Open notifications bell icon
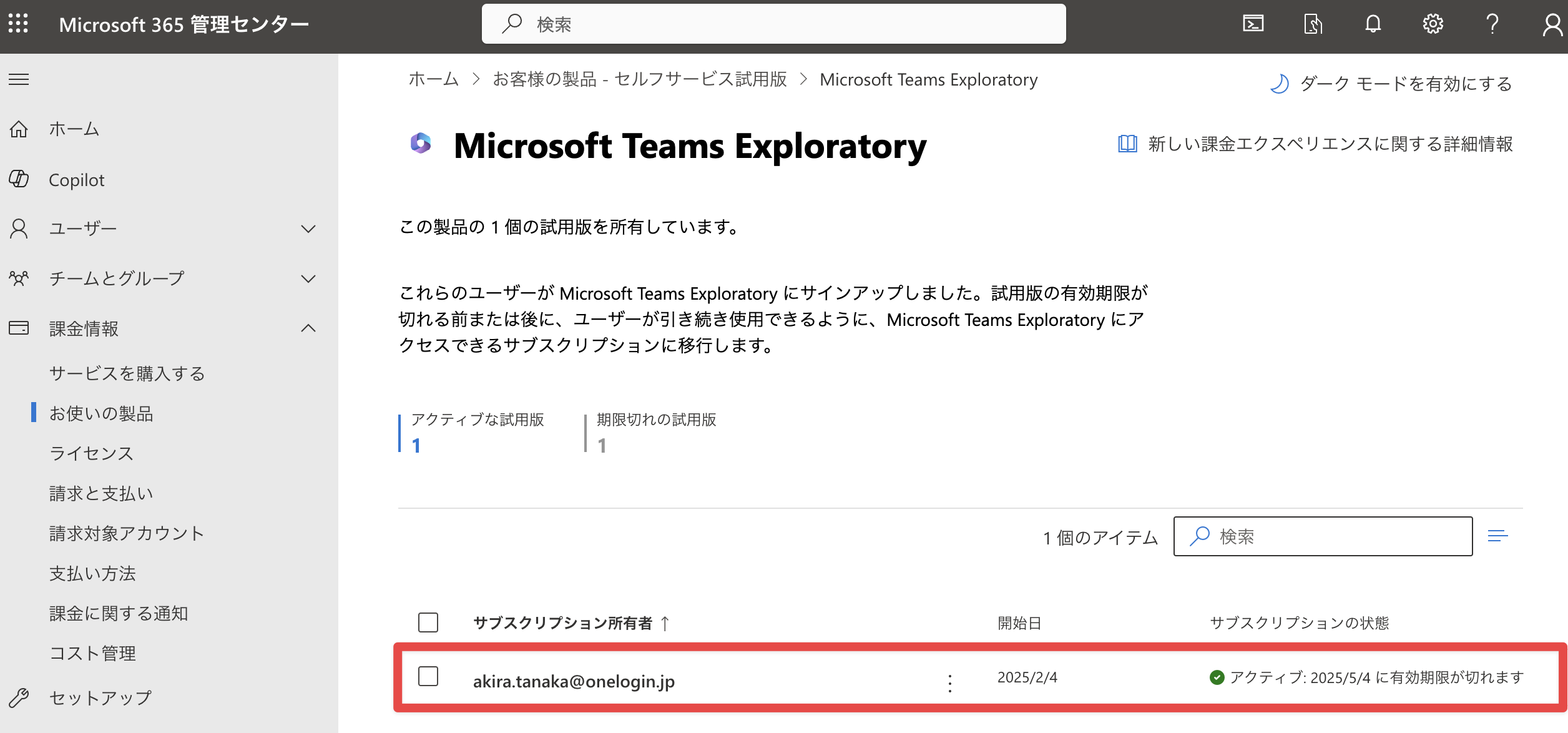 [1373, 24]
